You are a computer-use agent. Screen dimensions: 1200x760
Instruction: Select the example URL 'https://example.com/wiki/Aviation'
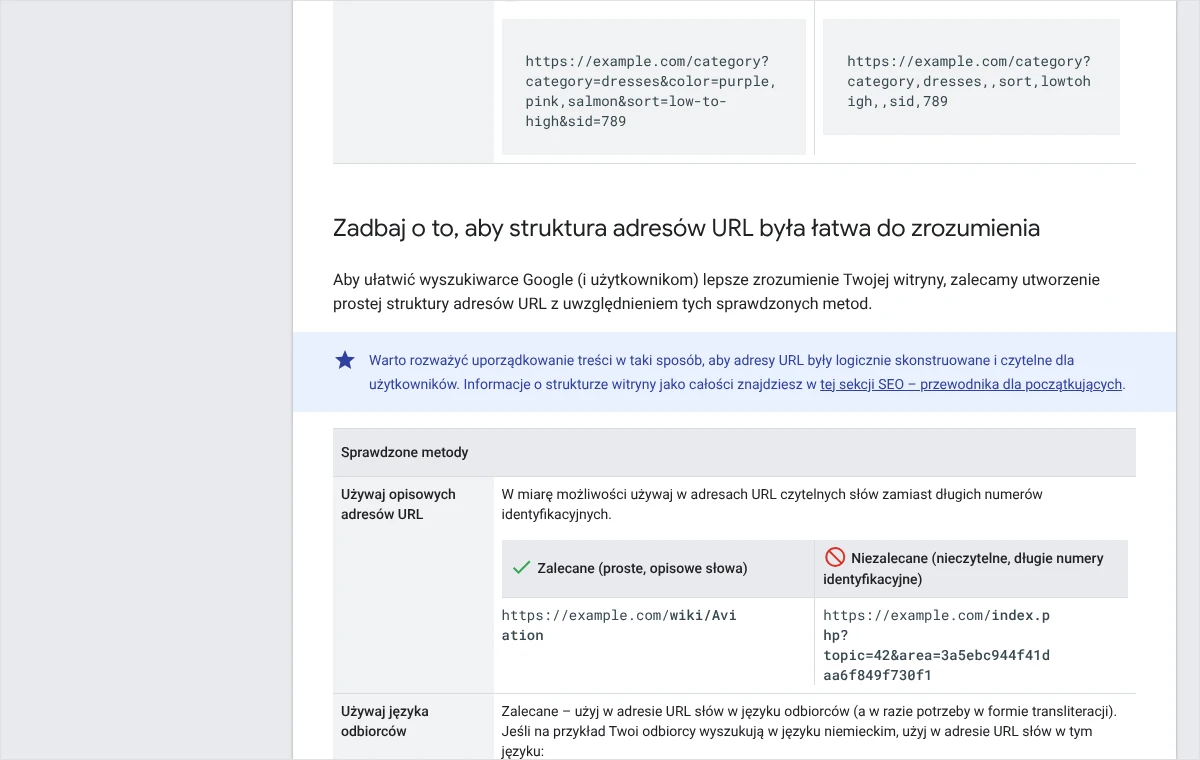pos(619,625)
